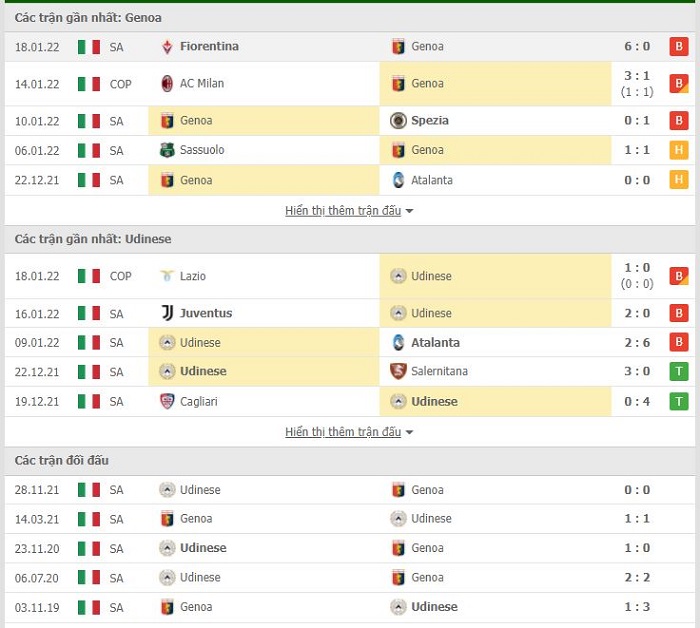Click the dropdown arrow under Udinese matches
This screenshot has width=700, height=628.
click(409, 433)
